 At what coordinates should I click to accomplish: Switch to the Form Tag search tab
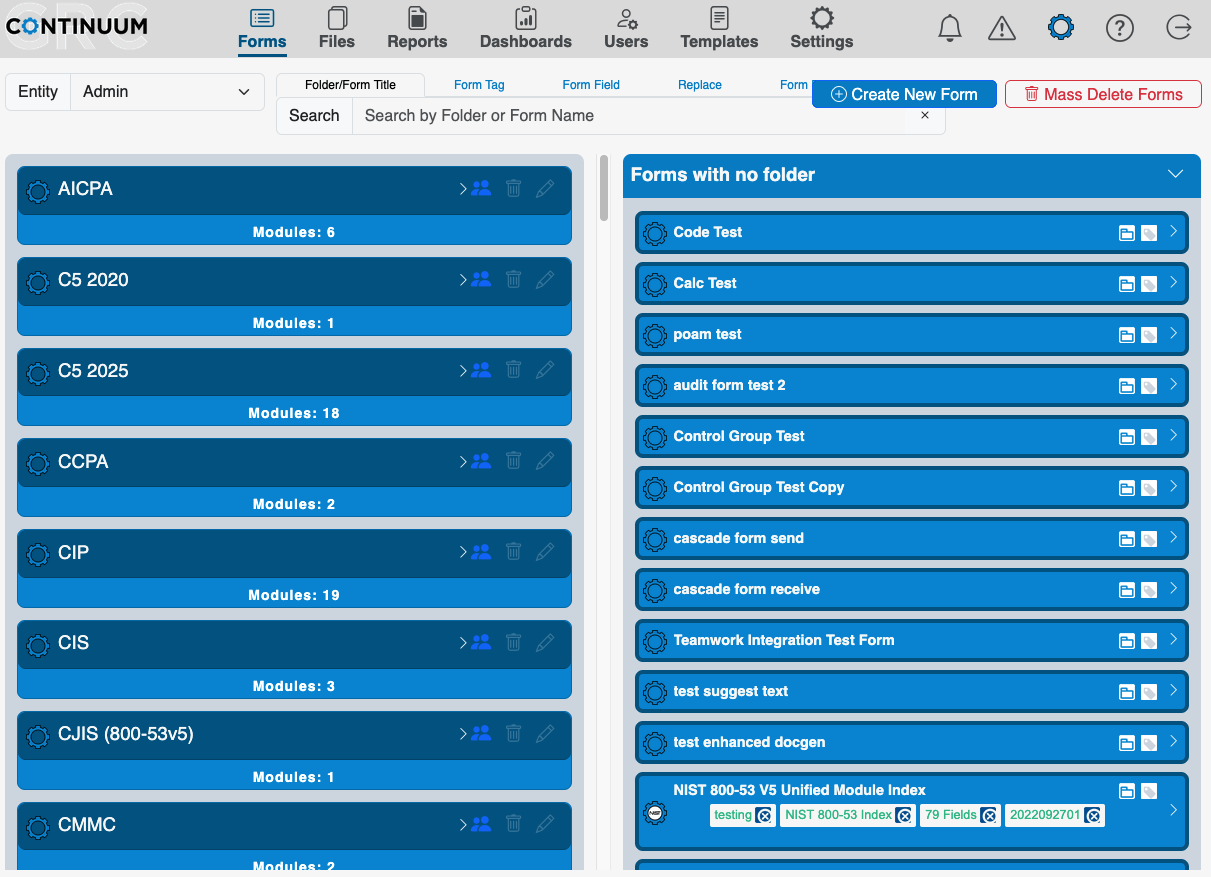[x=479, y=85]
